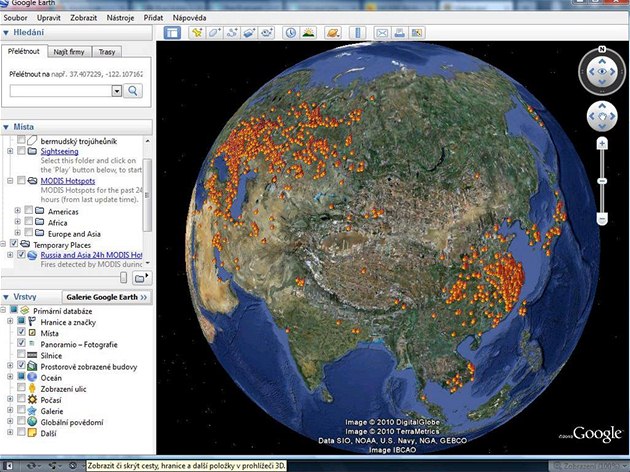The width and height of the screenshot is (630, 472).
Task: Collapse the Vrstvy panel
Action: pyautogui.click(x=6, y=297)
